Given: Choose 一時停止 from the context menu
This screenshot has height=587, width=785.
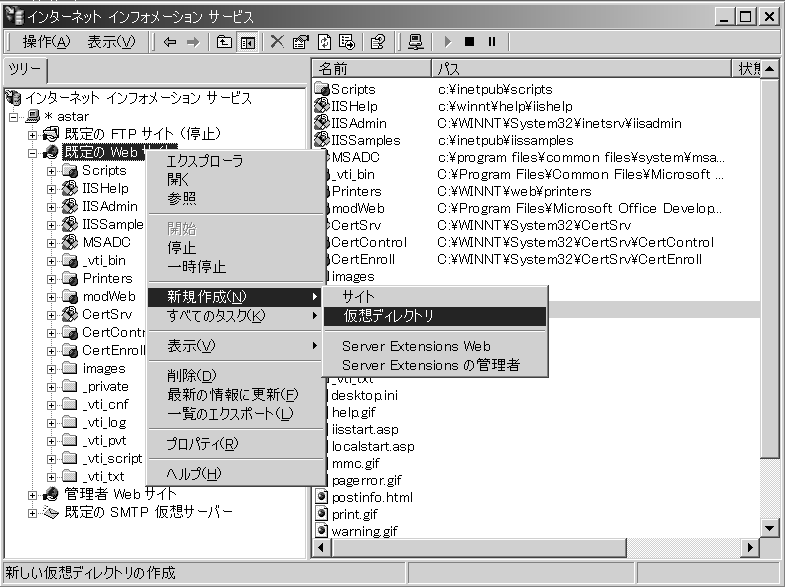Looking at the screenshot, I should (235, 267).
